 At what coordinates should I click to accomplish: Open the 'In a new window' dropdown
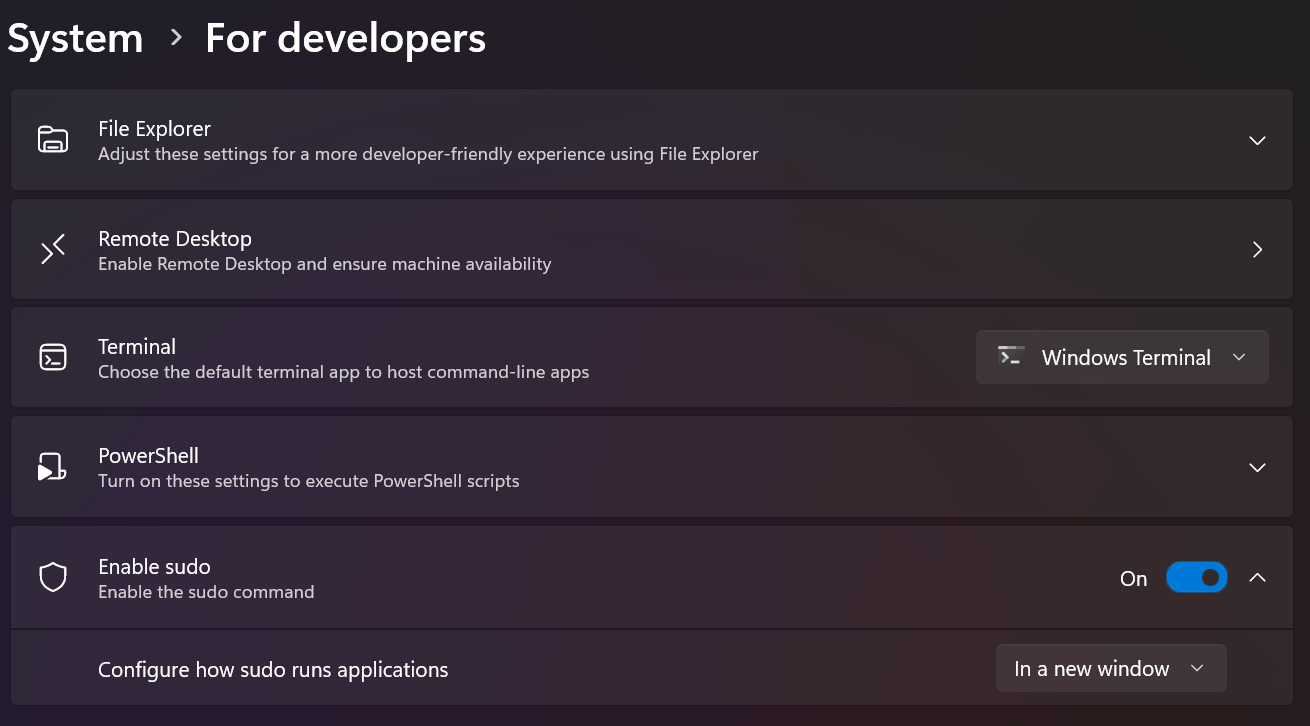tap(1111, 668)
